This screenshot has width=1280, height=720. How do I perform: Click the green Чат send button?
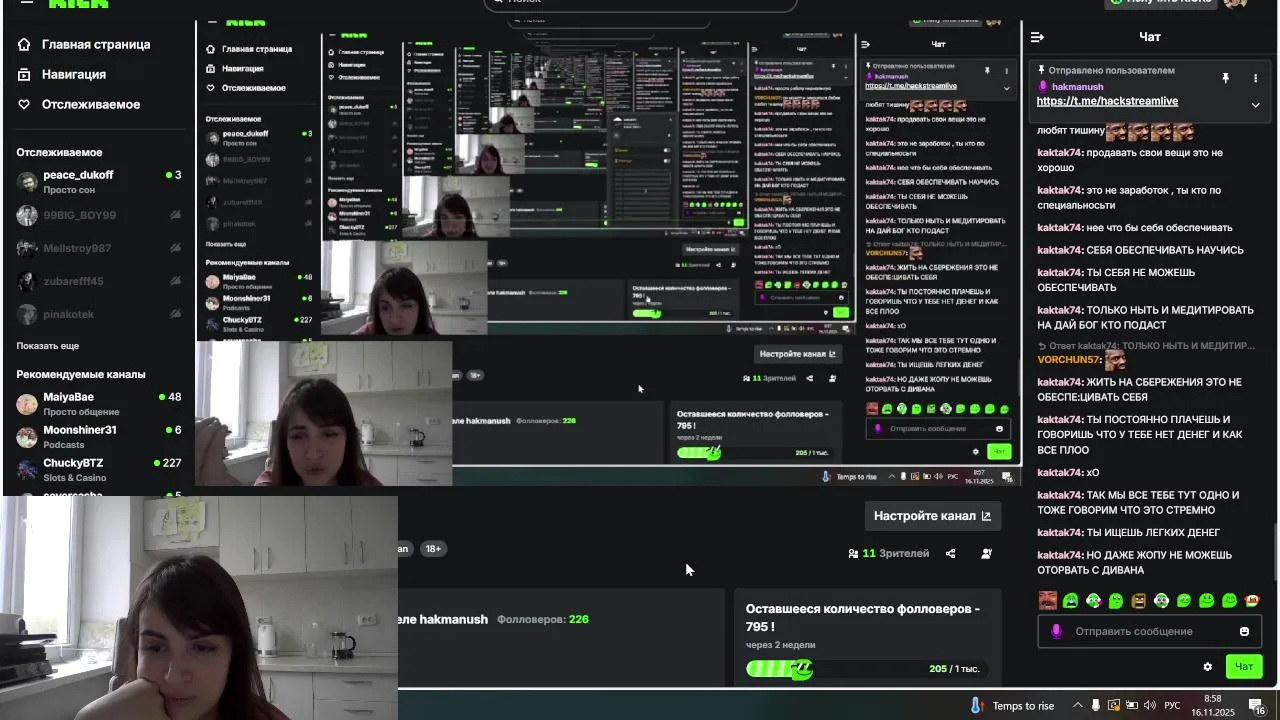[x=1244, y=667]
